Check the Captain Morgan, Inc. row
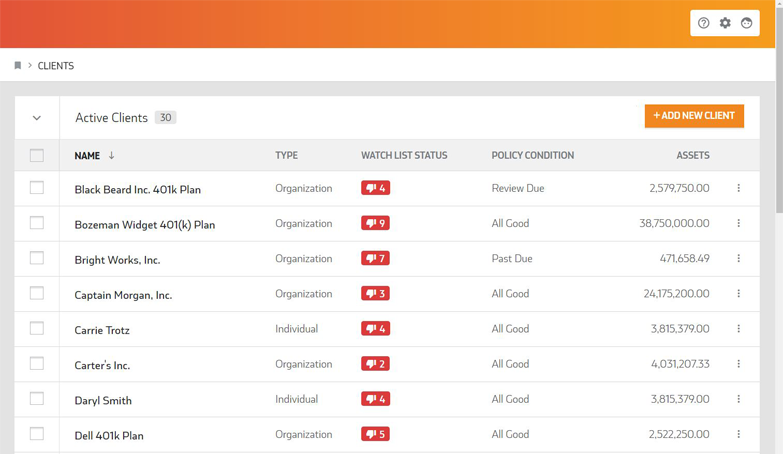 [x=37, y=293]
